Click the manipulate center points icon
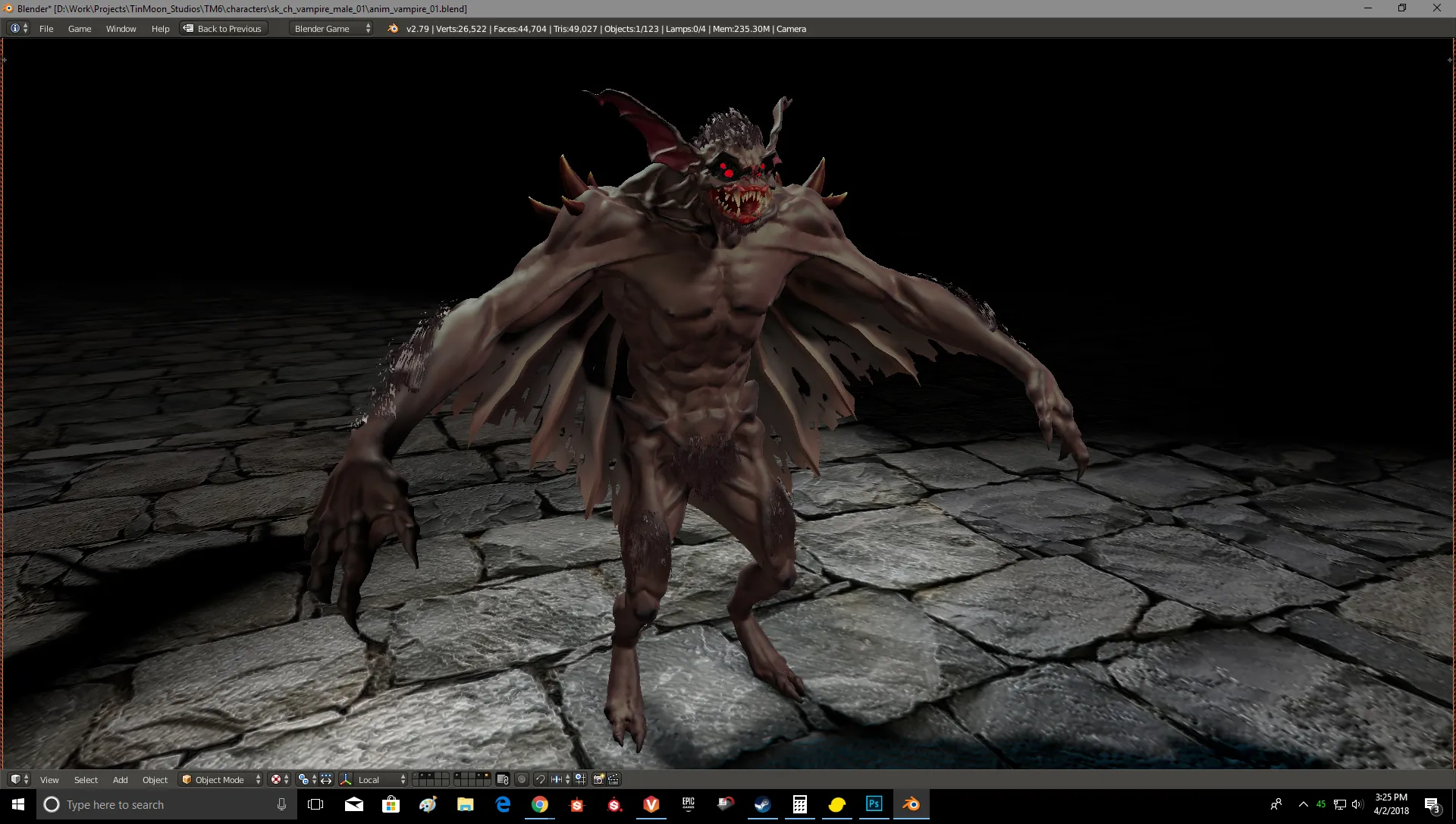 coord(326,779)
